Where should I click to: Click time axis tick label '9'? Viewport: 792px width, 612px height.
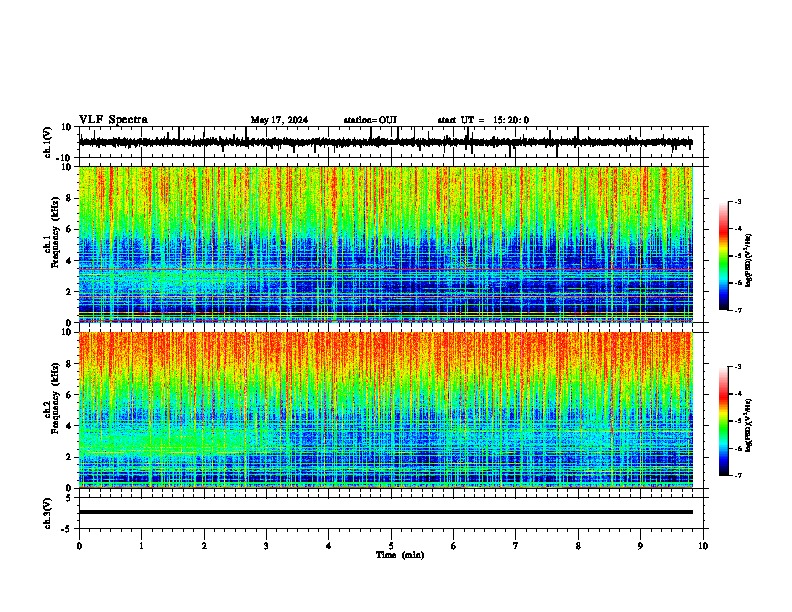(x=640, y=546)
